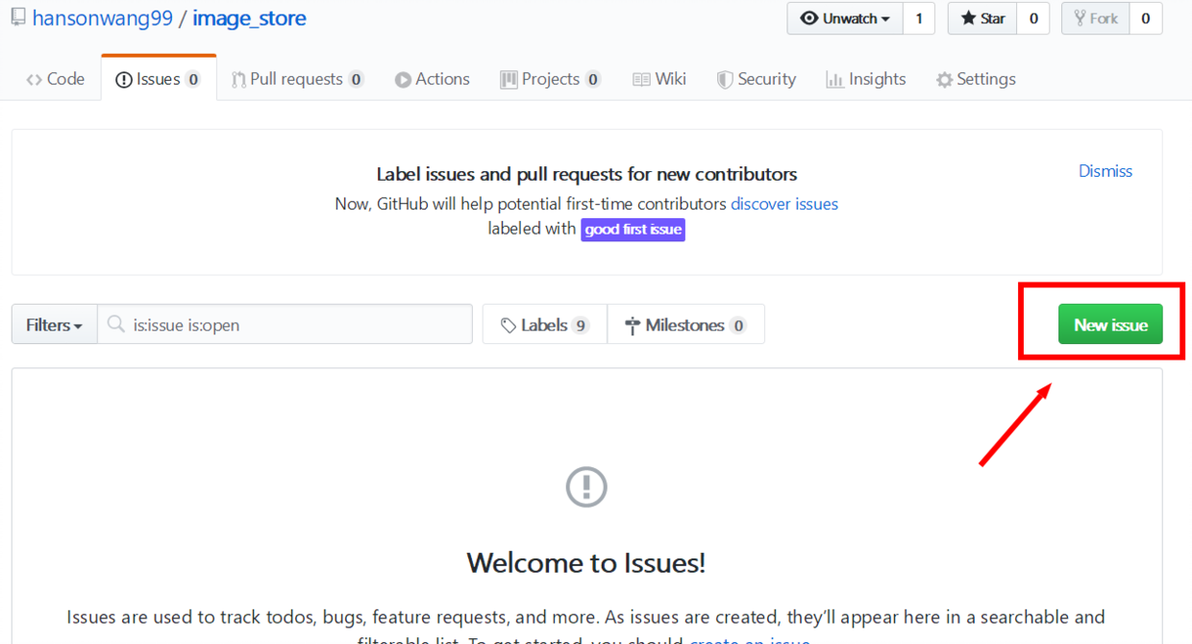Click the issue search input field

(285, 325)
